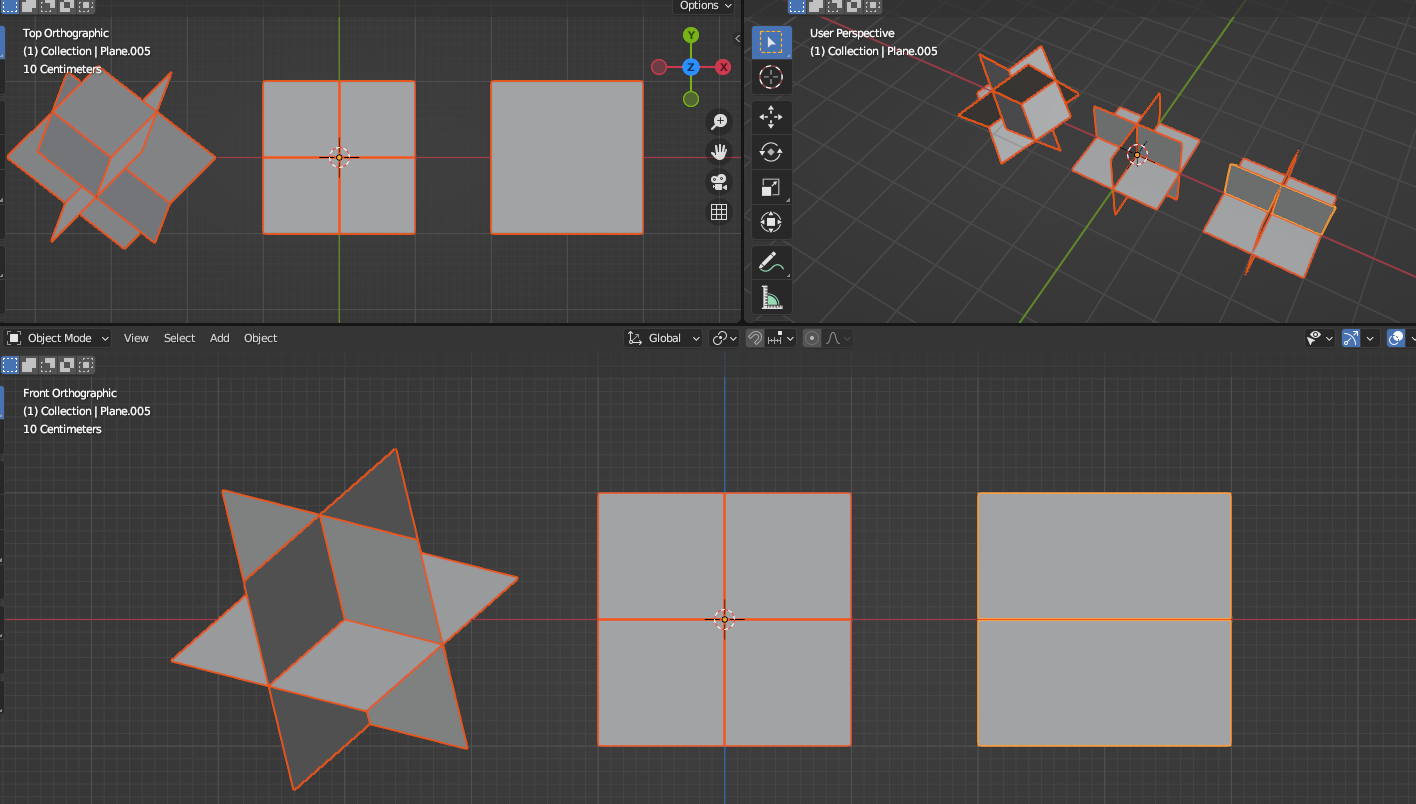Open the snapping options dropdown
Screen dimensions: 1416x804
point(781,338)
